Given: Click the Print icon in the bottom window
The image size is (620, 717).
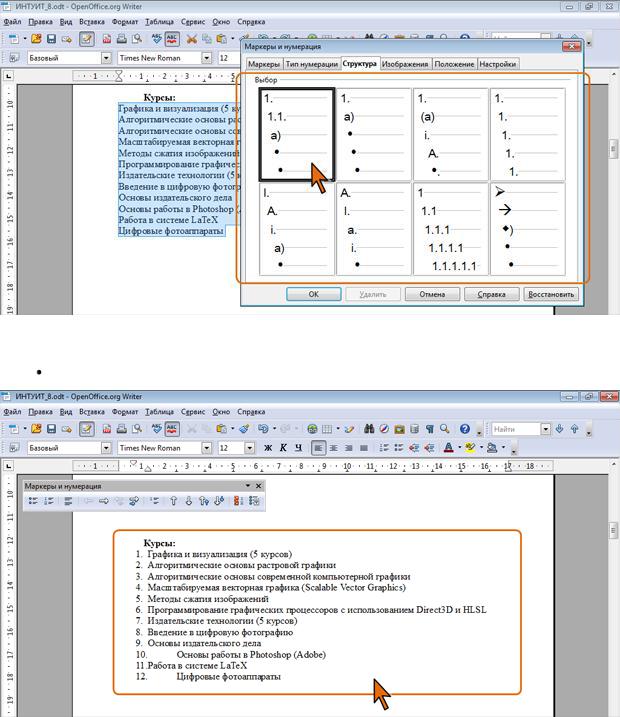Looking at the screenshot, I should point(121,429).
